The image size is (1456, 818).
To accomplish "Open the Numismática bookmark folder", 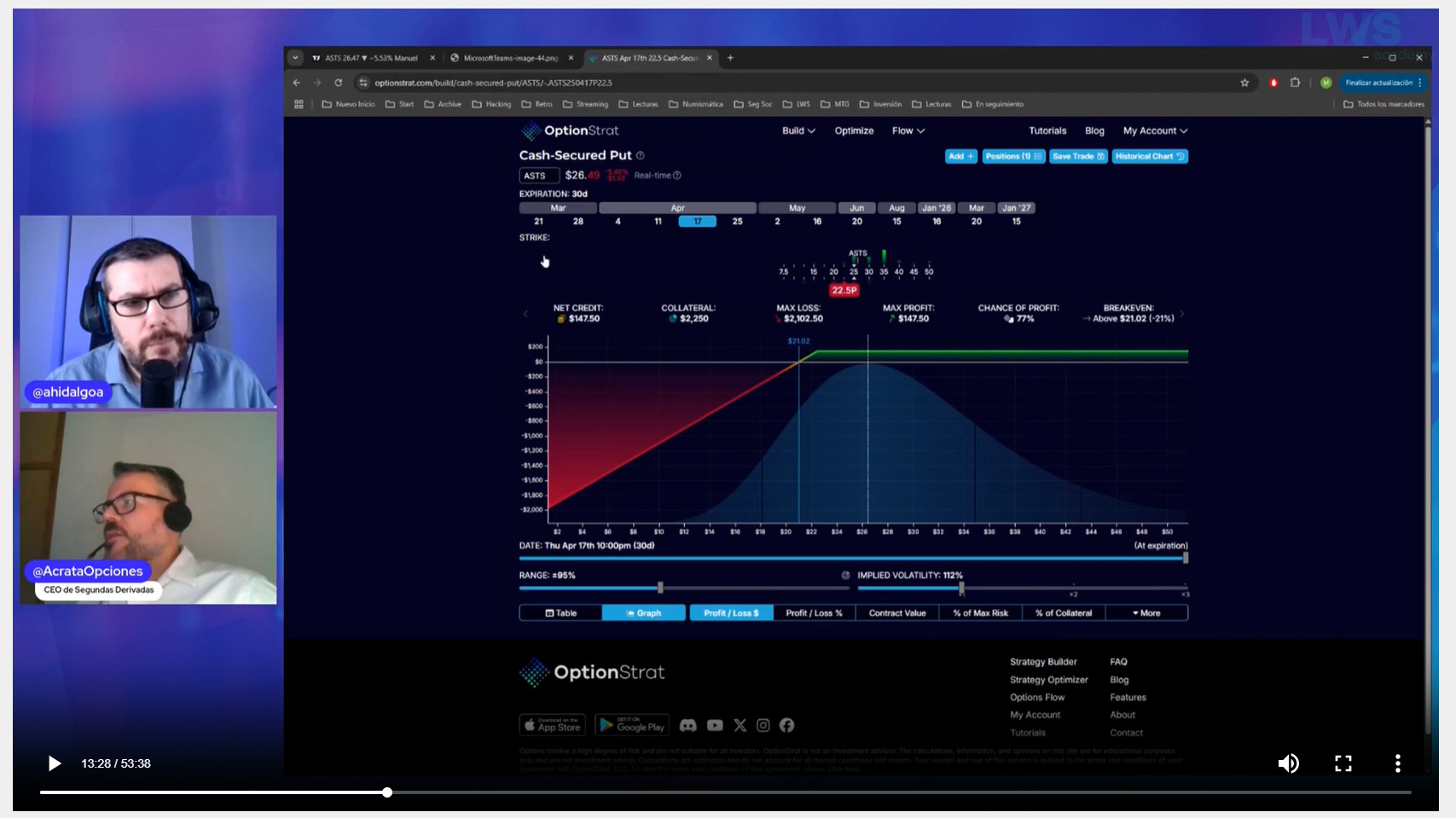I will [695, 104].
